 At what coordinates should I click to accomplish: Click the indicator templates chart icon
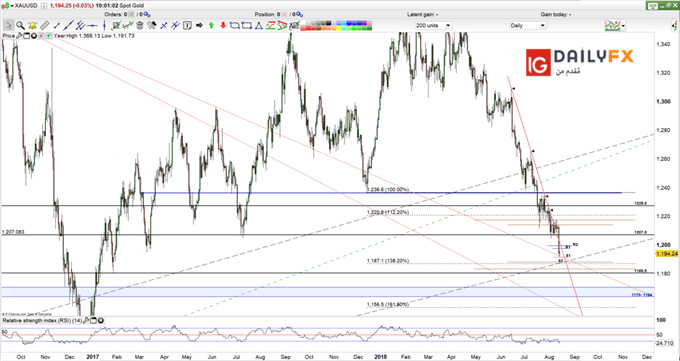point(612,26)
